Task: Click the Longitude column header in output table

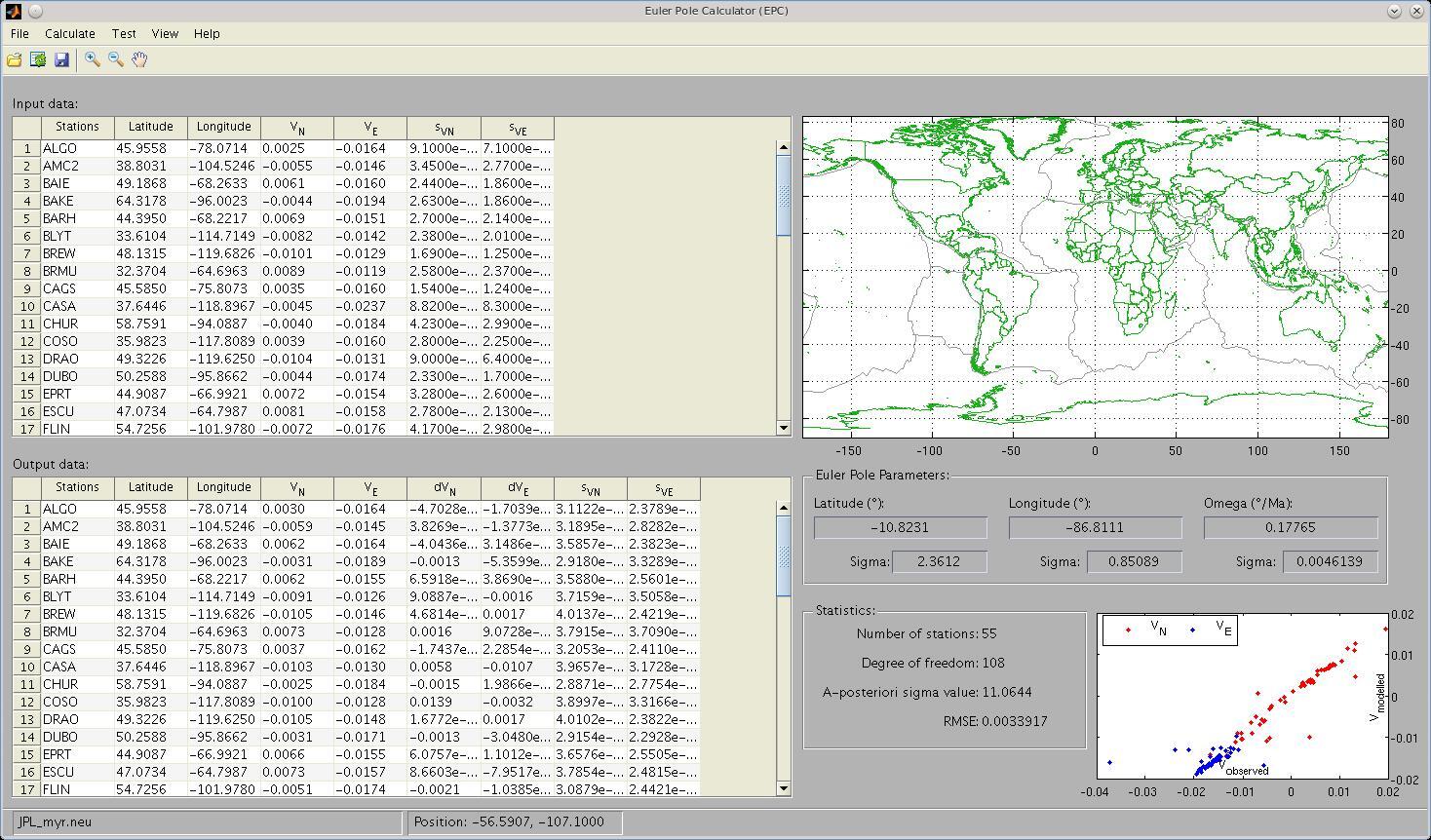Action: pyautogui.click(x=223, y=487)
